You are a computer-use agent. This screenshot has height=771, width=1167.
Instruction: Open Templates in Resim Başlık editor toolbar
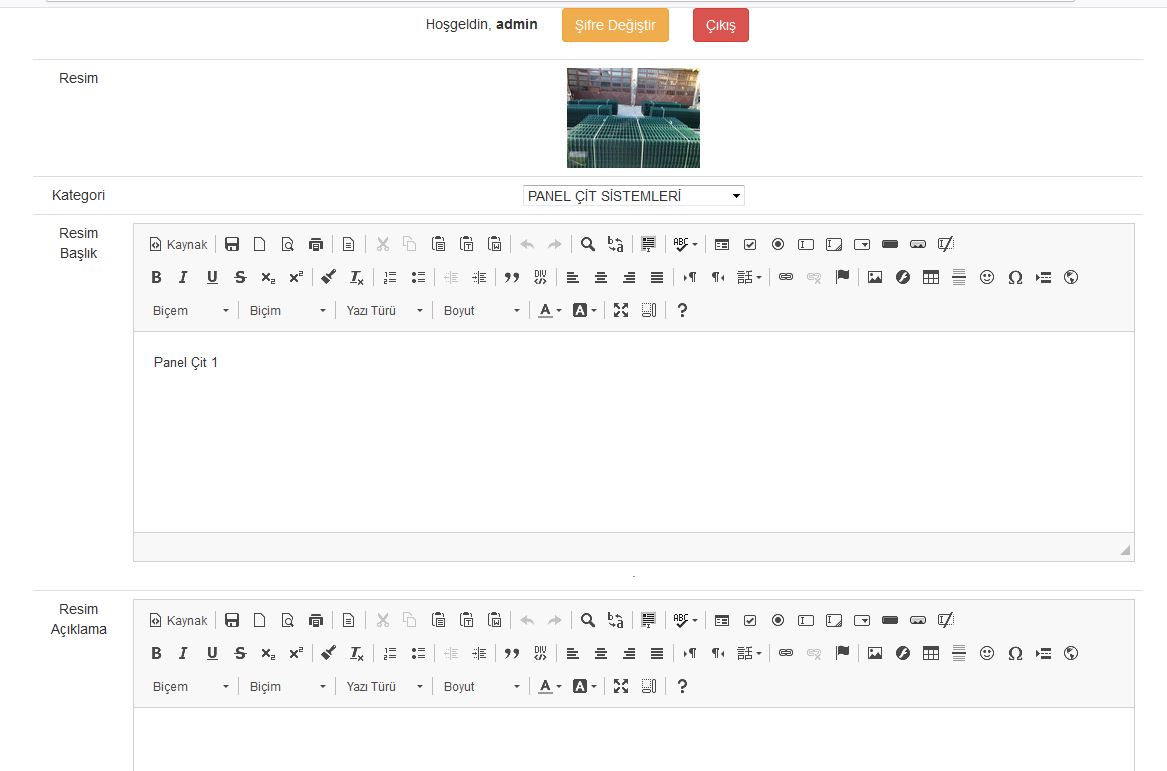348,244
